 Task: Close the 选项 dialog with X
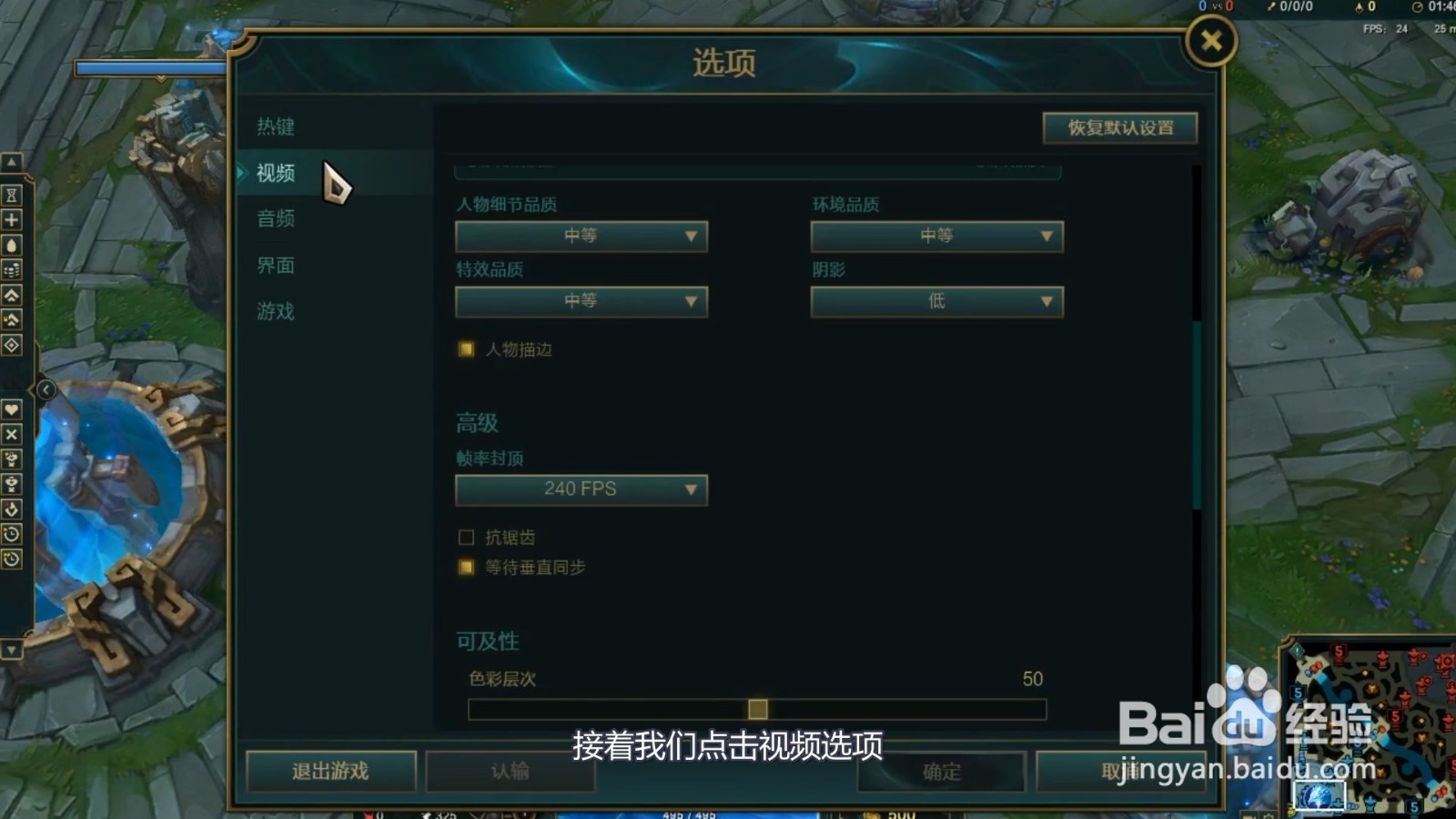coord(1211,41)
